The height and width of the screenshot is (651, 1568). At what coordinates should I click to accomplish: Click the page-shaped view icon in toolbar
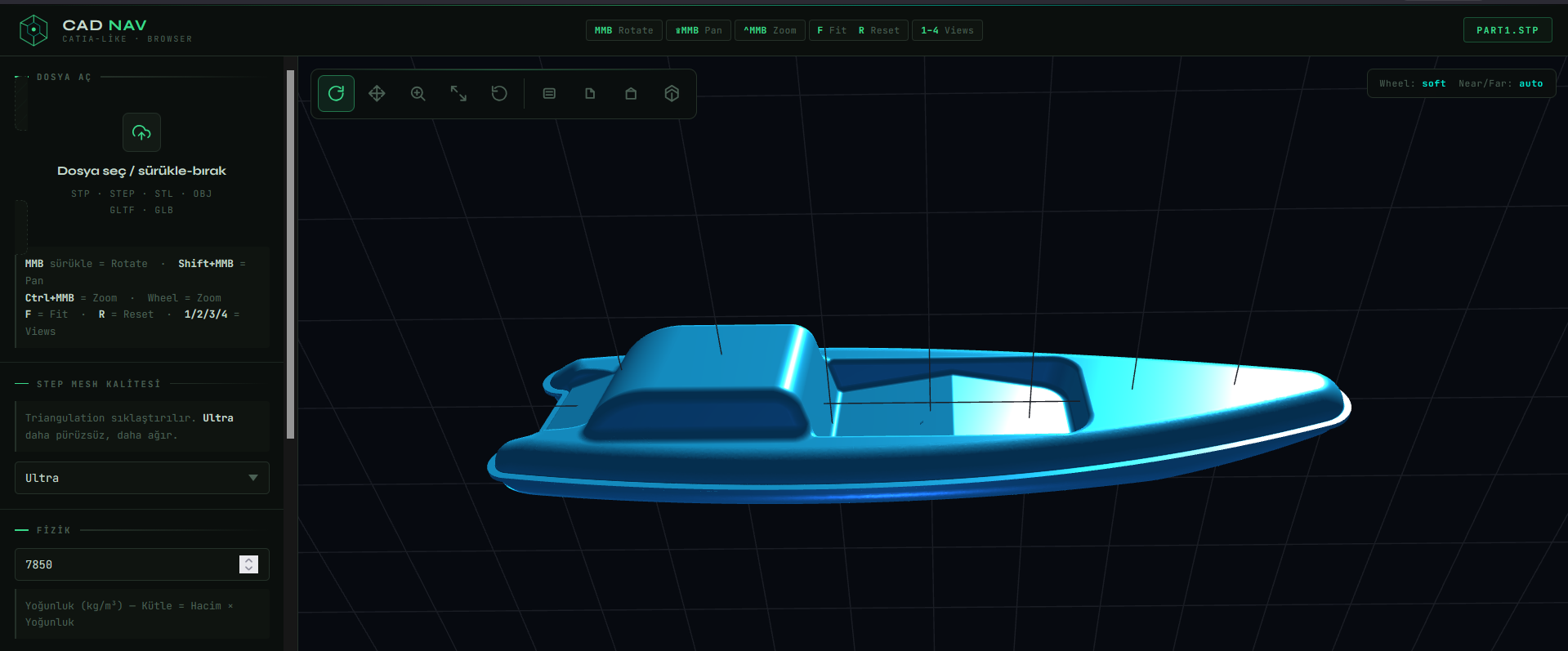click(x=590, y=94)
